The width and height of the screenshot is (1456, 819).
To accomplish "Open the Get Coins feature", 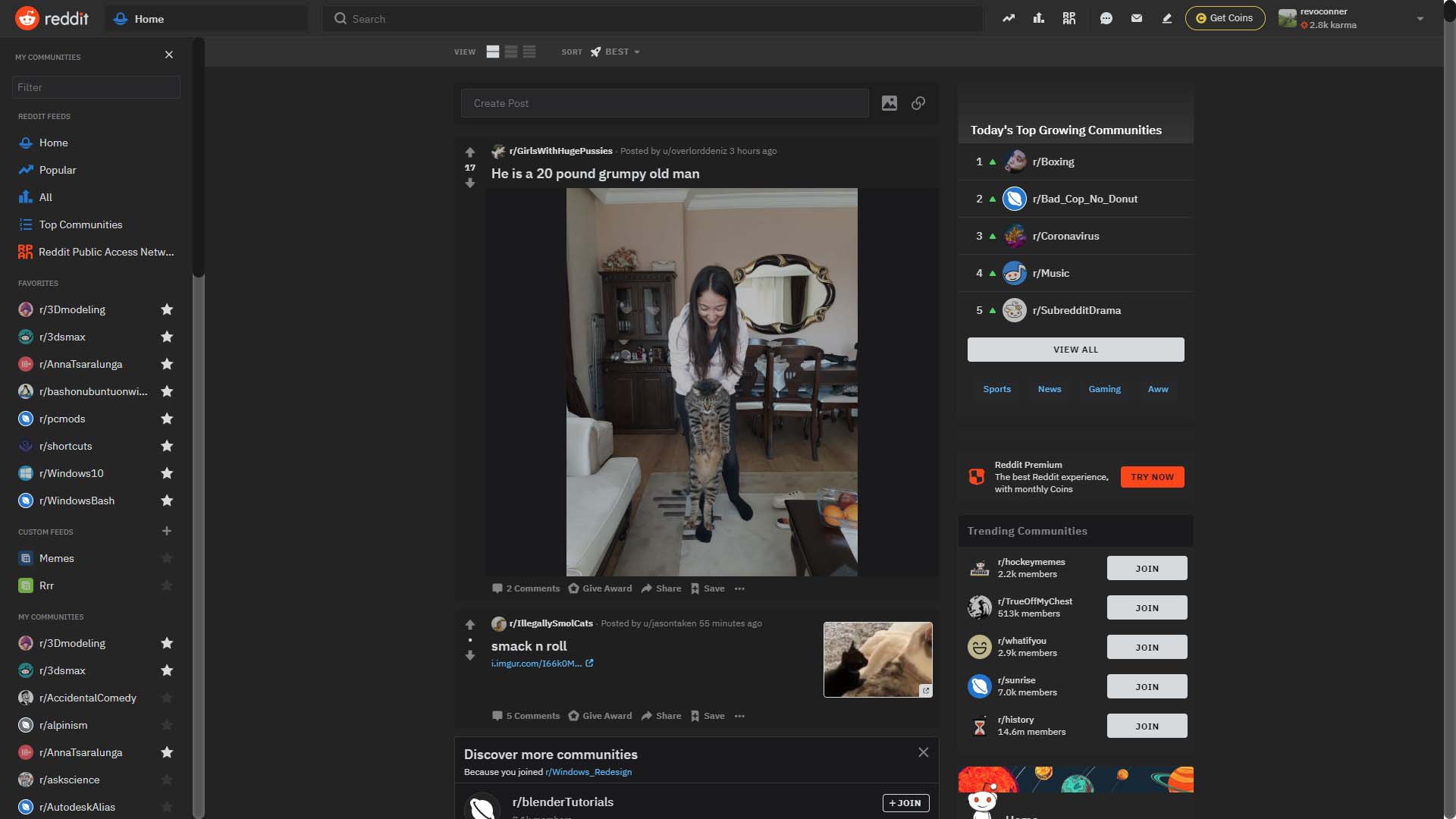I will (x=1225, y=17).
